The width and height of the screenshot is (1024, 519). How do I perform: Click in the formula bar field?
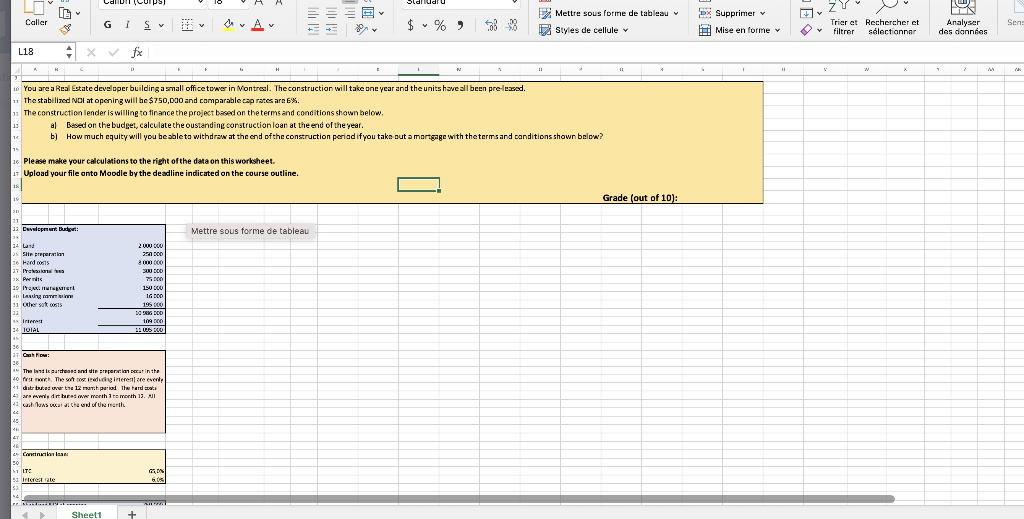tap(584, 52)
